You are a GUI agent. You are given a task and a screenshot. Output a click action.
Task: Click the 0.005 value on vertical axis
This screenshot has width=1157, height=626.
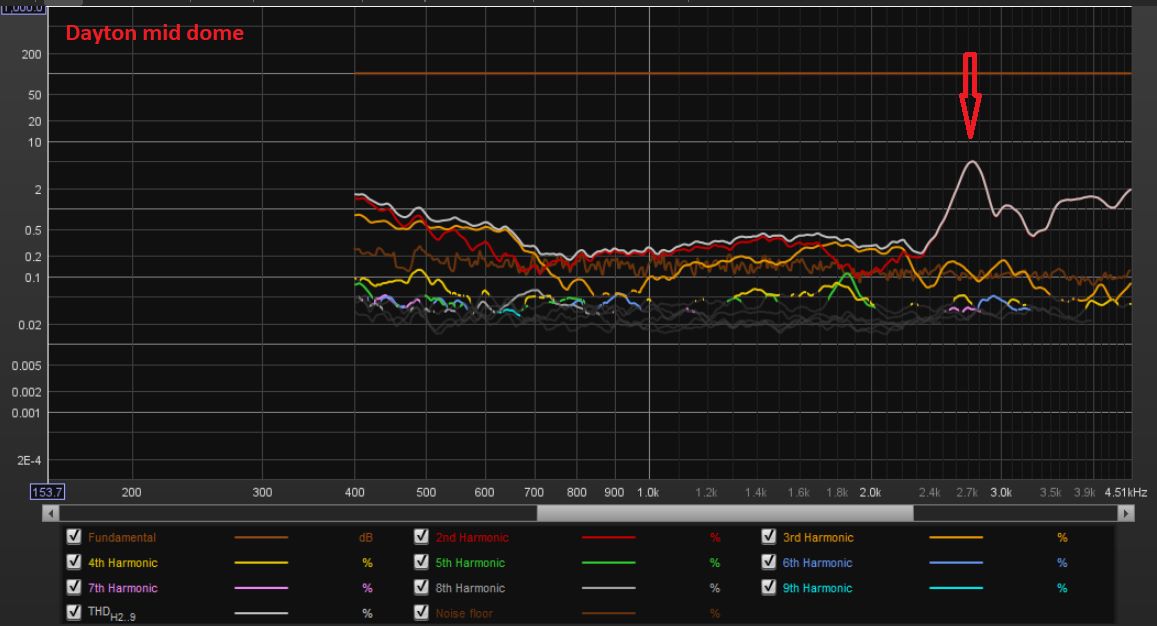pos(27,365)
